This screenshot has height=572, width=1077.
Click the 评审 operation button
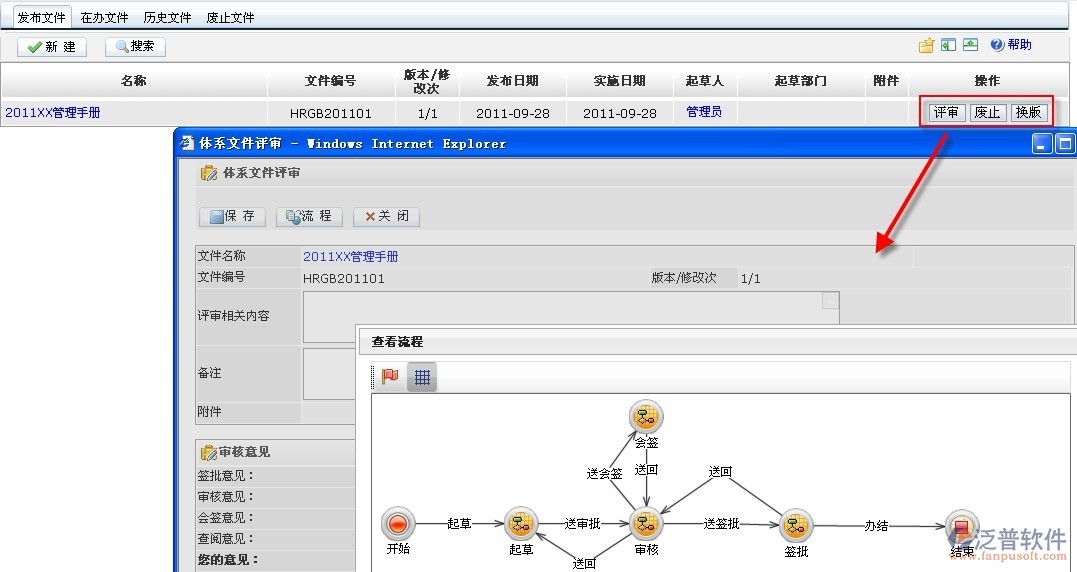tap(946, 113)
